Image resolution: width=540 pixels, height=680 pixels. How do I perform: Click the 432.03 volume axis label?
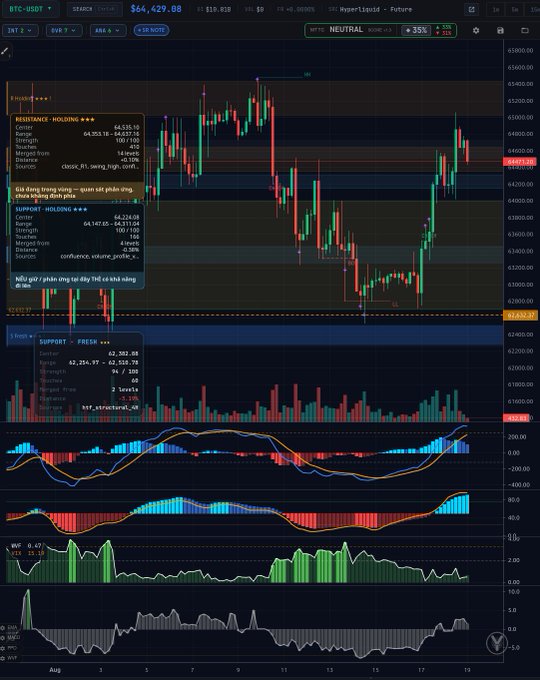(x=516, y=418)
